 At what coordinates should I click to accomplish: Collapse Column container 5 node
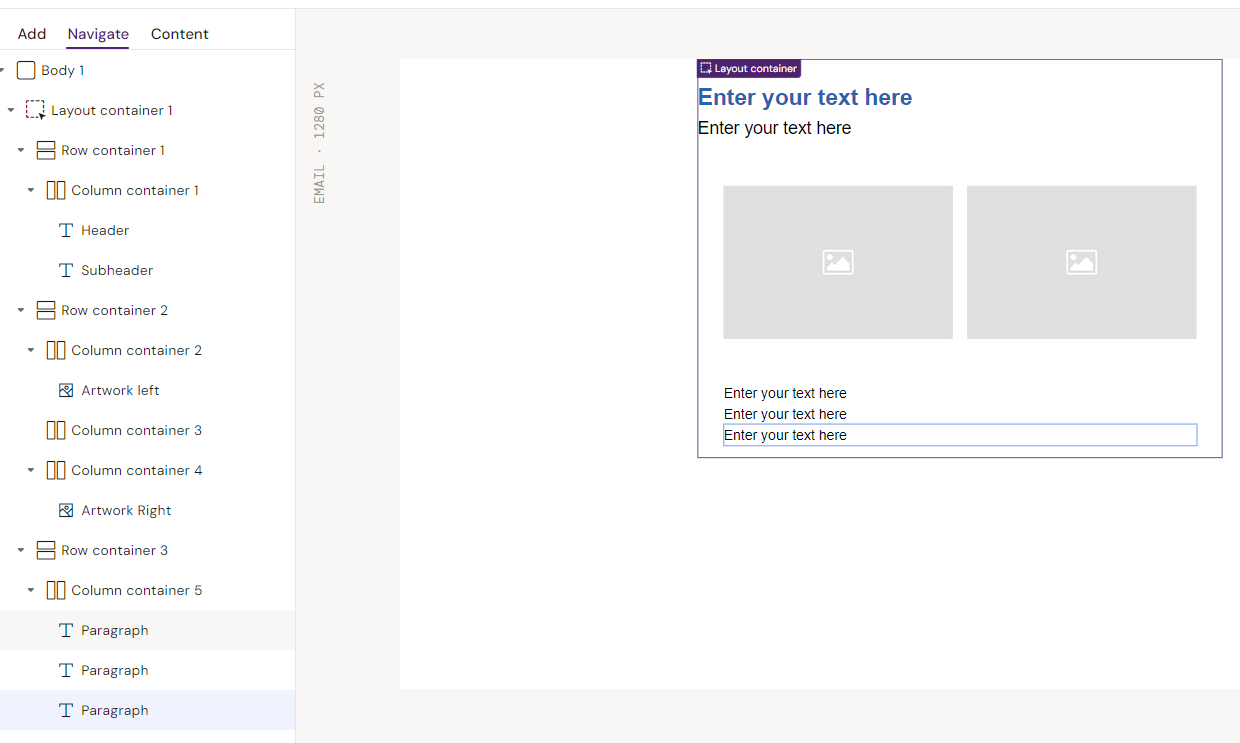coord(31,590)
